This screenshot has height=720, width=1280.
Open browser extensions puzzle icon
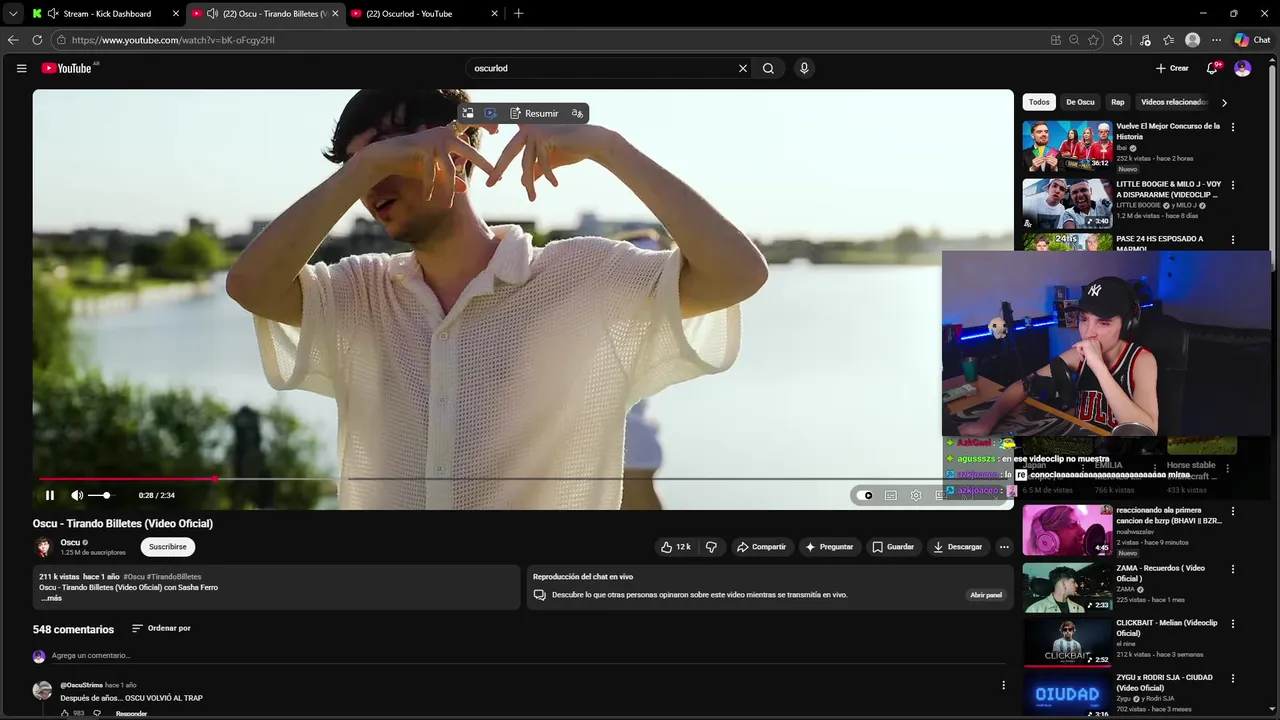(1118, 40)
